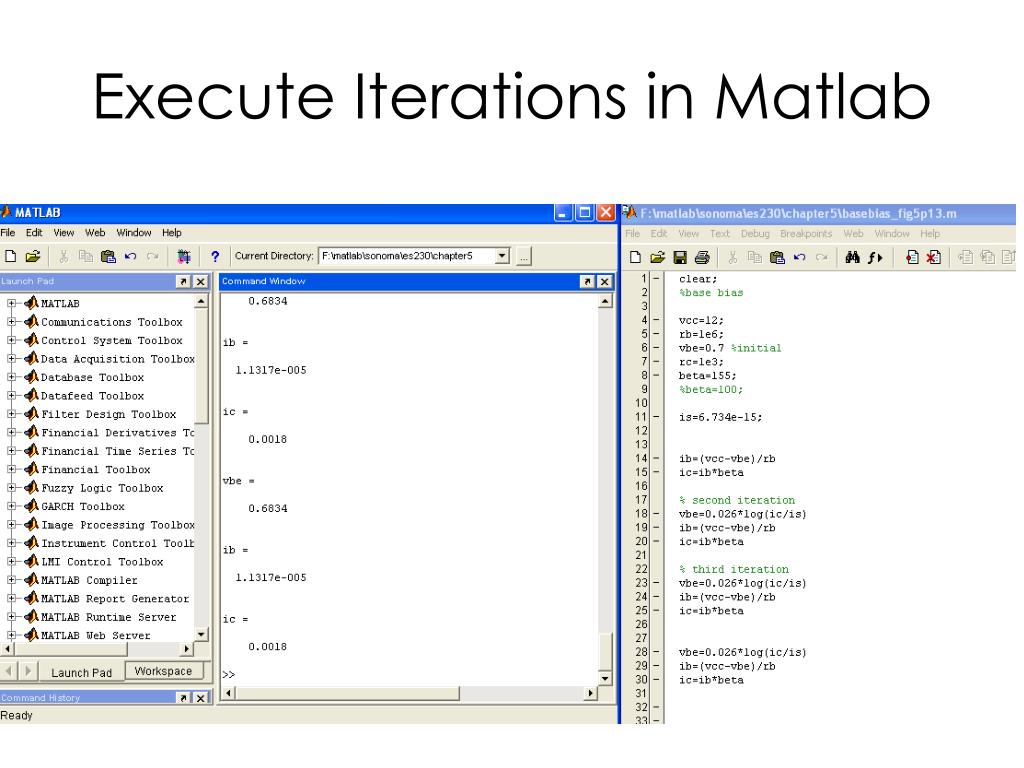
Task: Switch to the Workspace tab
Action: coord(163,671)
